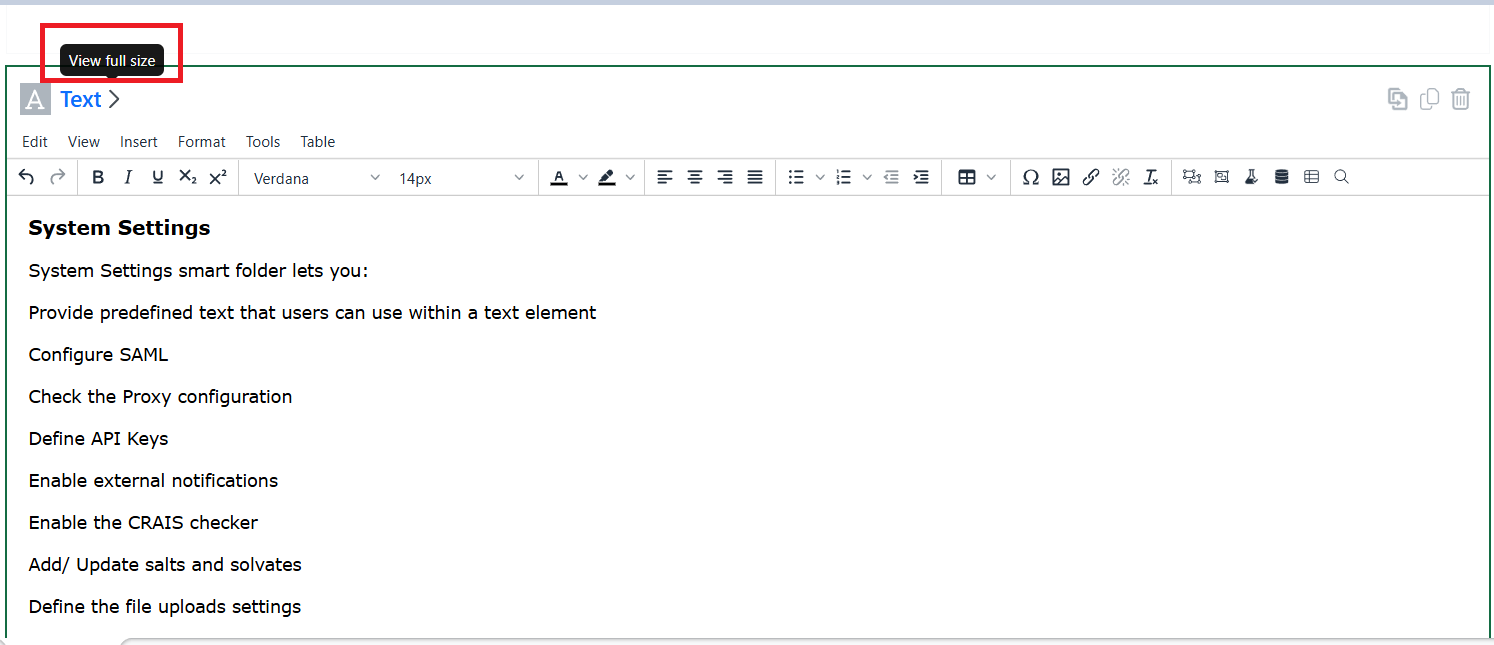Expand the bullet list style dropdown arrow
Screen dimensions: 1494x645
820,177
